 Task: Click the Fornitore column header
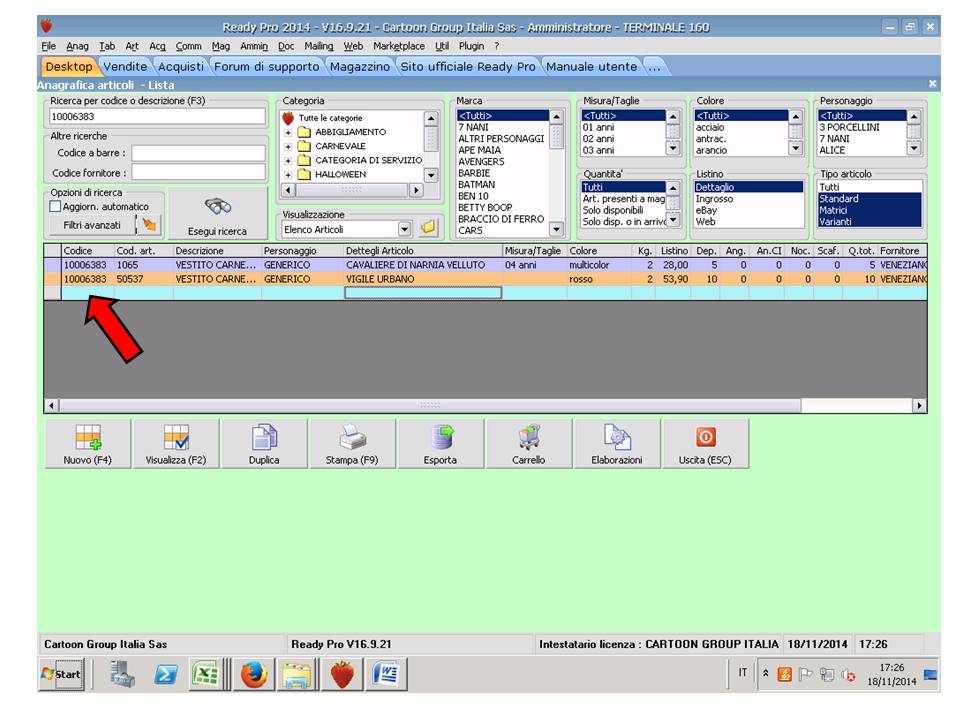click(x=902, y=250)
